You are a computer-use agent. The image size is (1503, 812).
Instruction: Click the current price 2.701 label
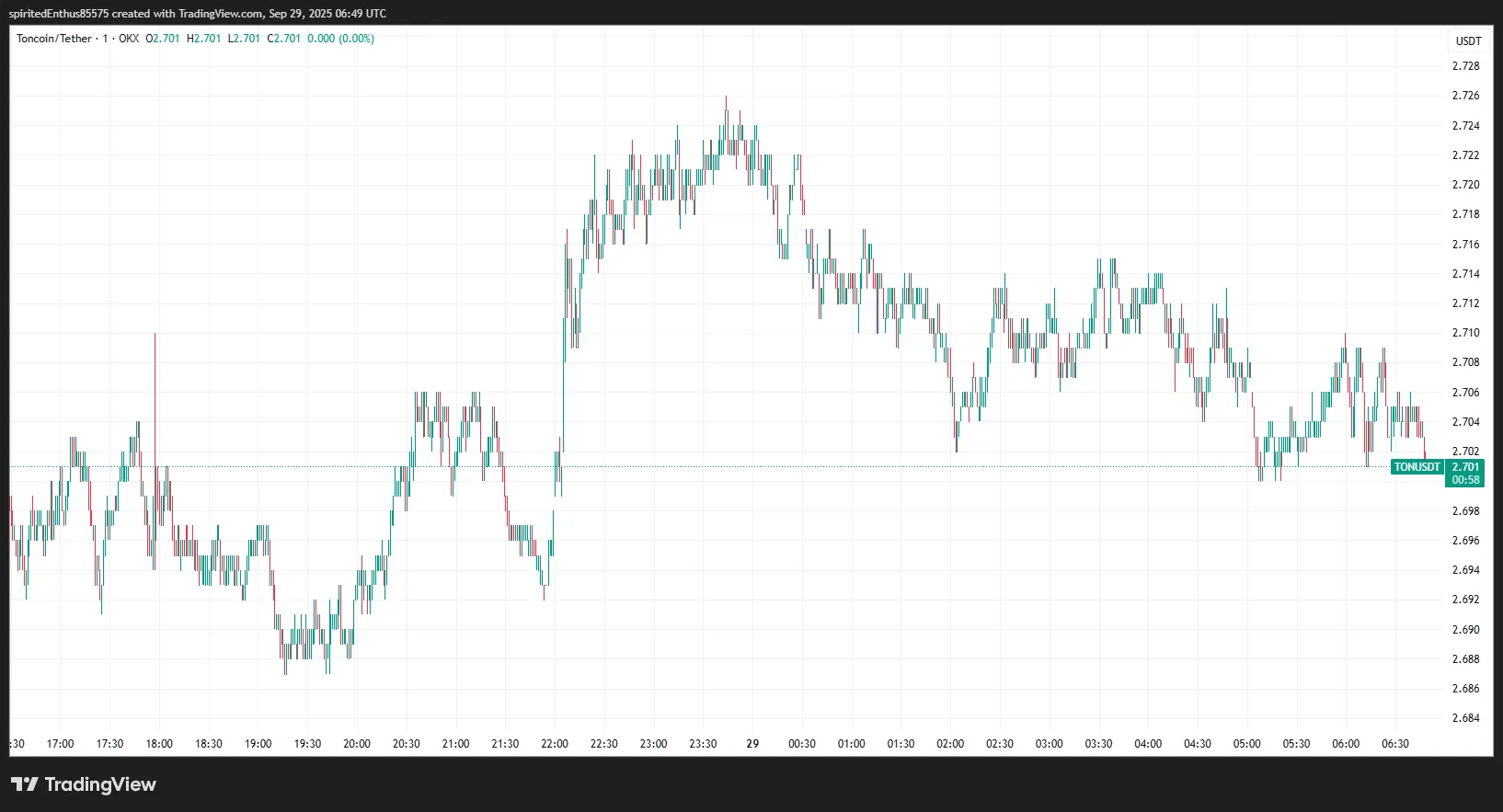[x=1465, y=467]
